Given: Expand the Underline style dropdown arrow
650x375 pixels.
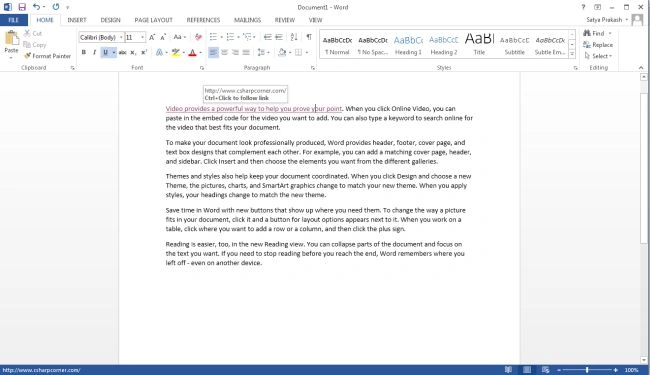Looking at the screenshot, I should 114,52.
